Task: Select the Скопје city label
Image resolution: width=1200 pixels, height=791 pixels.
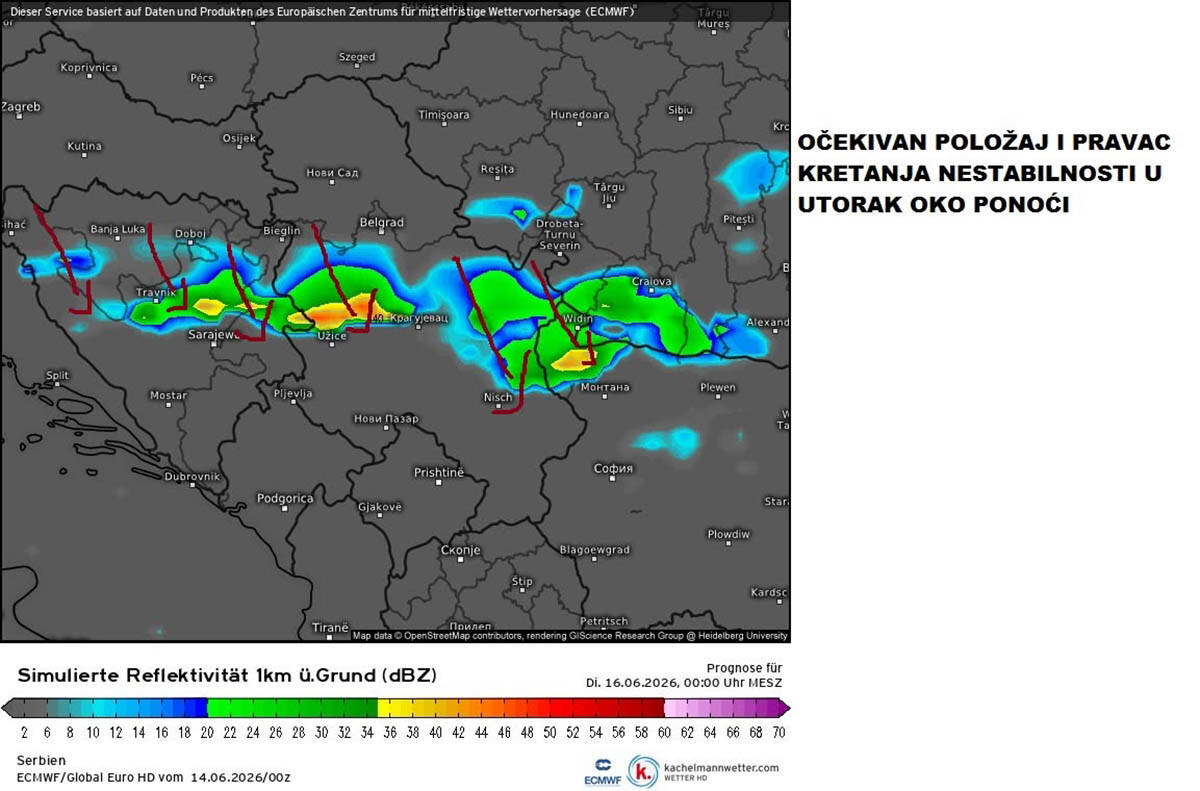Action: coord(461,549)
